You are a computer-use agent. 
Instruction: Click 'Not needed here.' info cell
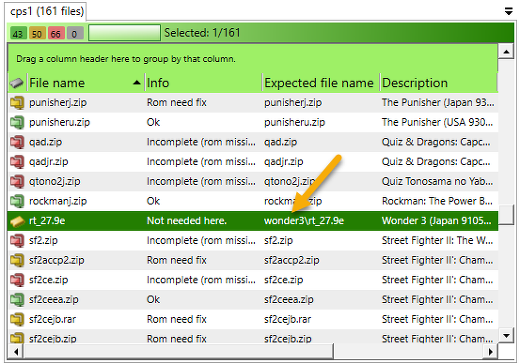tap(187, 221)
